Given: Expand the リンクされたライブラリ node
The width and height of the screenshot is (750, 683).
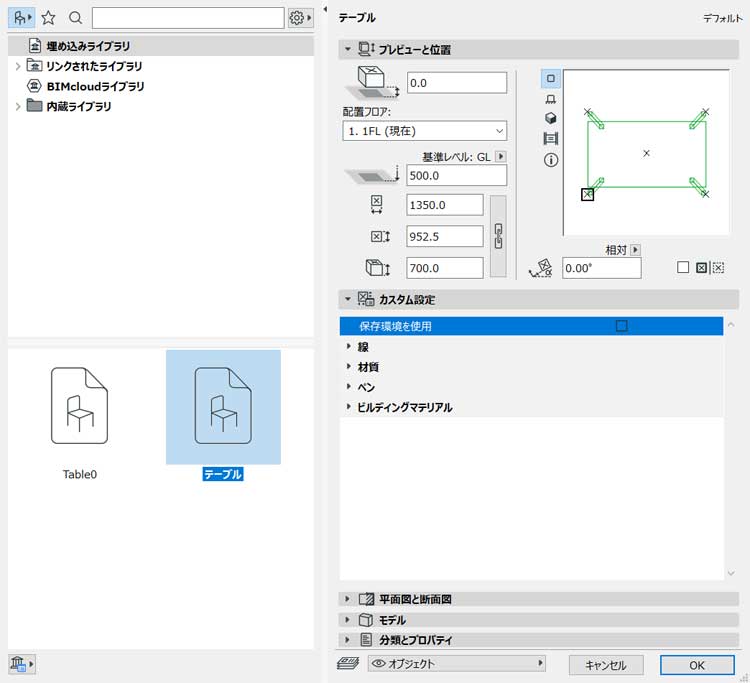Looking at the screenshot, I should tap(18, 66).
